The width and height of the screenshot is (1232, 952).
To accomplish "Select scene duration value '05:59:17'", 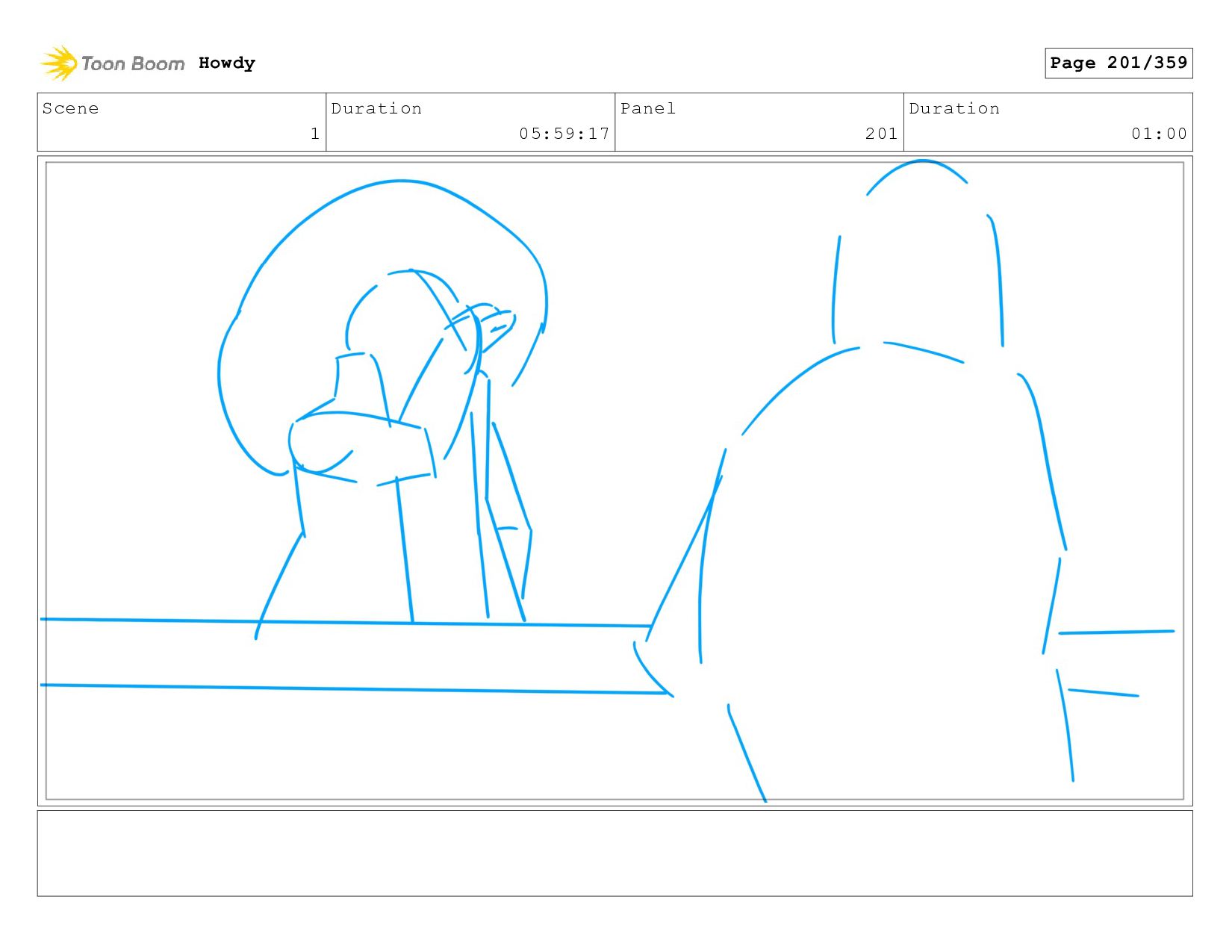I will [x=564, y=134].
